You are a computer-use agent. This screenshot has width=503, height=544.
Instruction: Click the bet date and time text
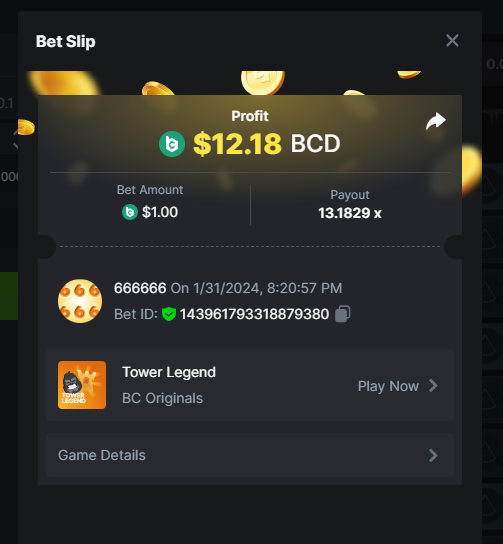[256, 288]
